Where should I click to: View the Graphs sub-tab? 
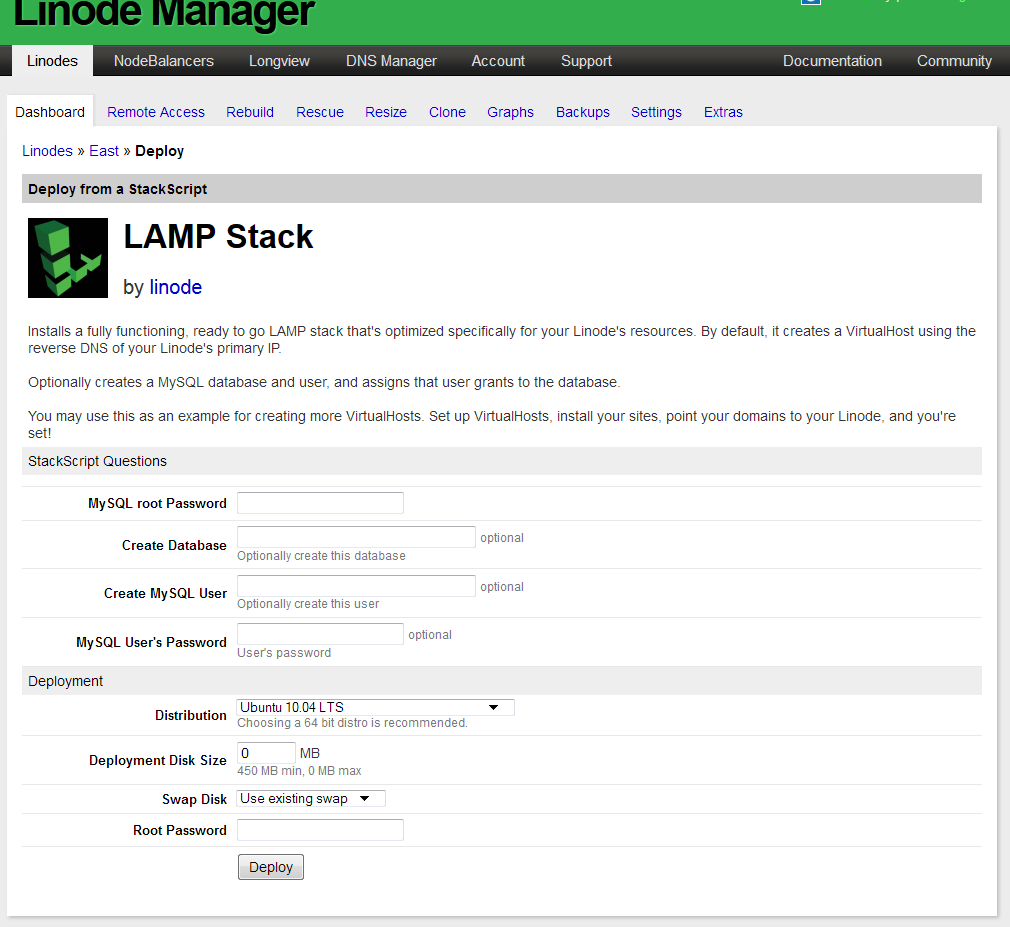[510, 111]
